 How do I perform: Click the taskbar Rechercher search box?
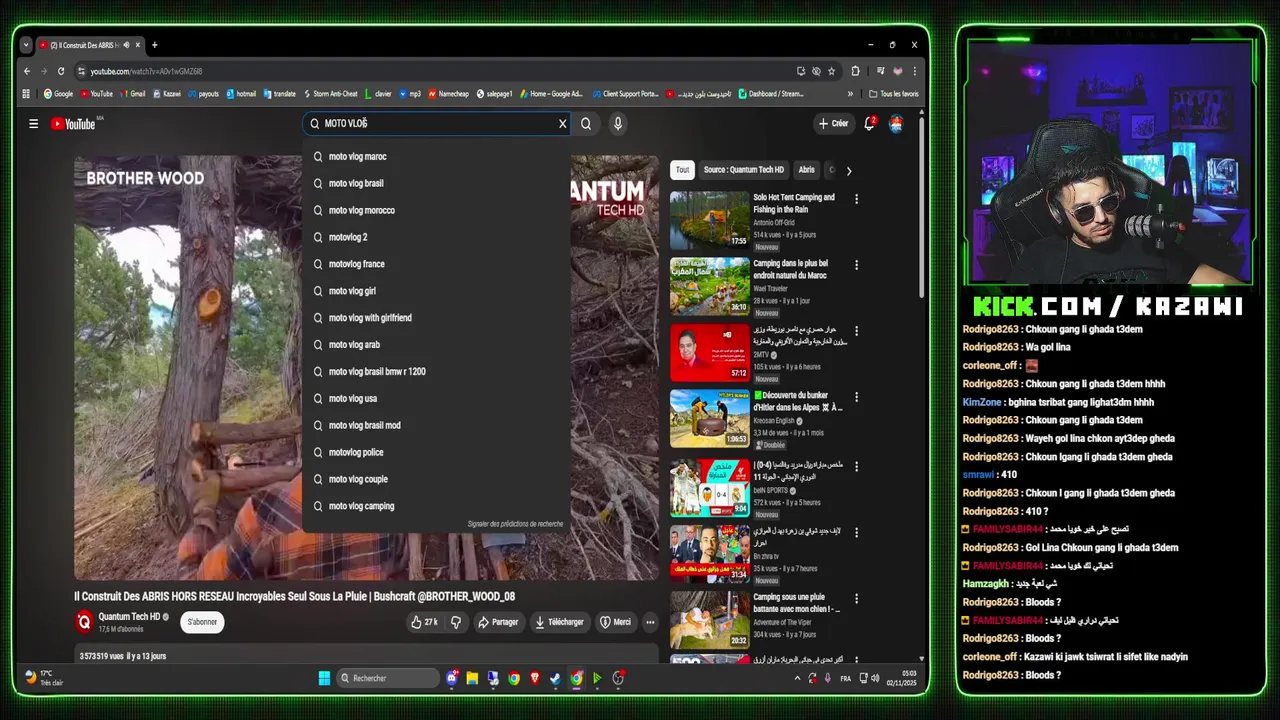tap(389, 678)
